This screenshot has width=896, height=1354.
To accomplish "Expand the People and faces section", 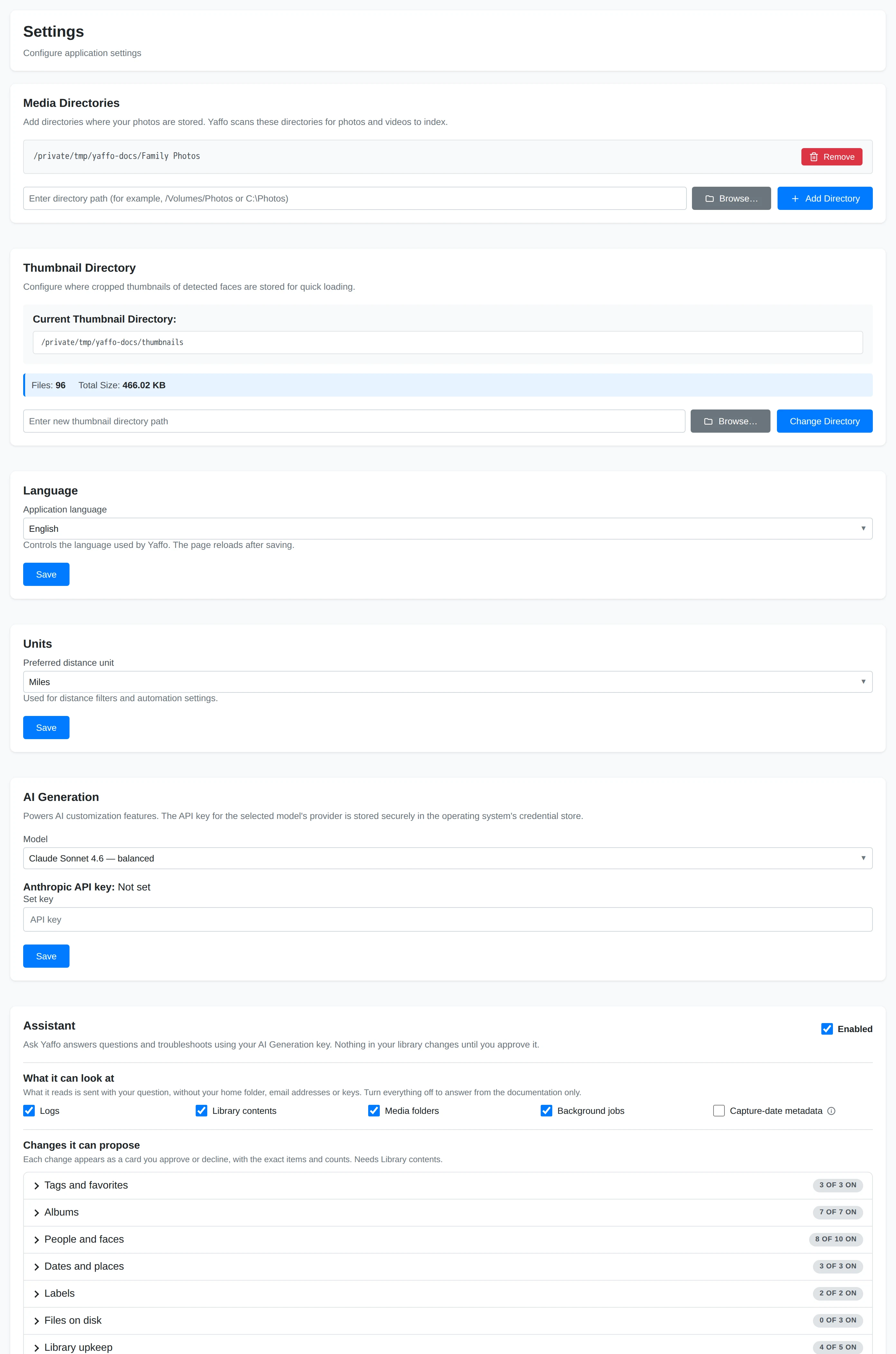I will 447,1239.
